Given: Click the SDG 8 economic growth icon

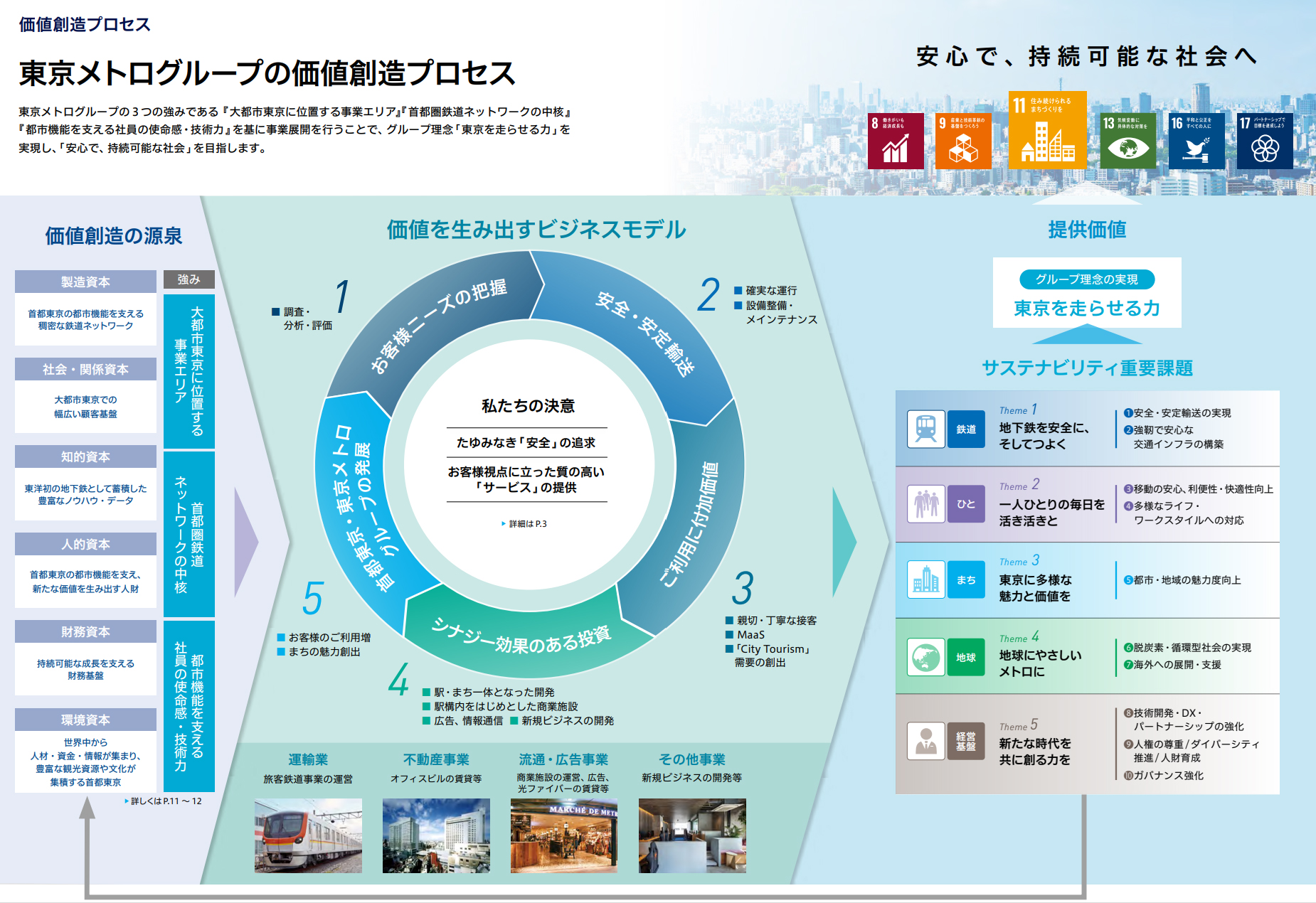Looking at the screenshot, I should pyautogui.click(x=896, y=141).
